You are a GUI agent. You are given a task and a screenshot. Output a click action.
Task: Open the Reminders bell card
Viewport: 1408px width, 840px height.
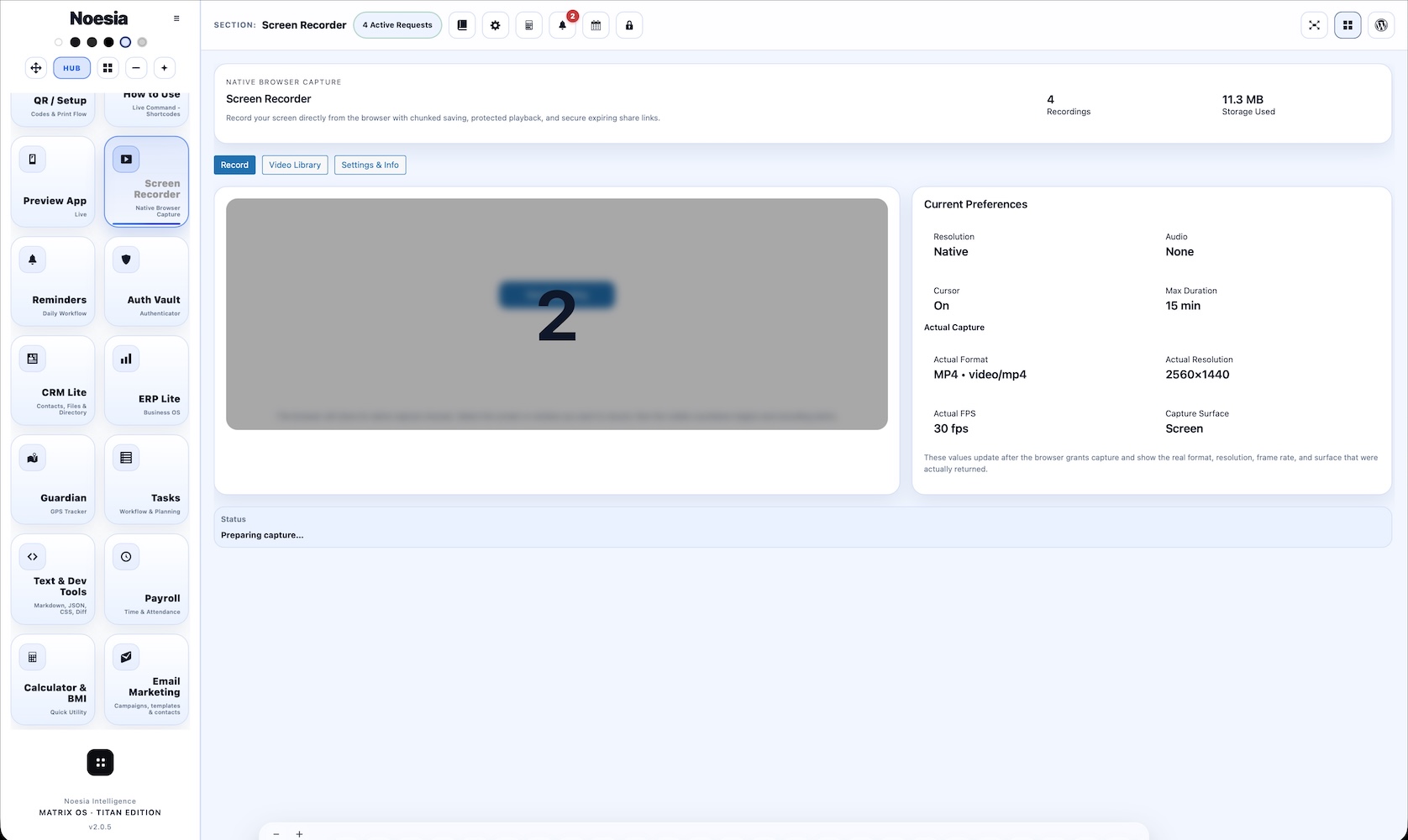(53, 281)
